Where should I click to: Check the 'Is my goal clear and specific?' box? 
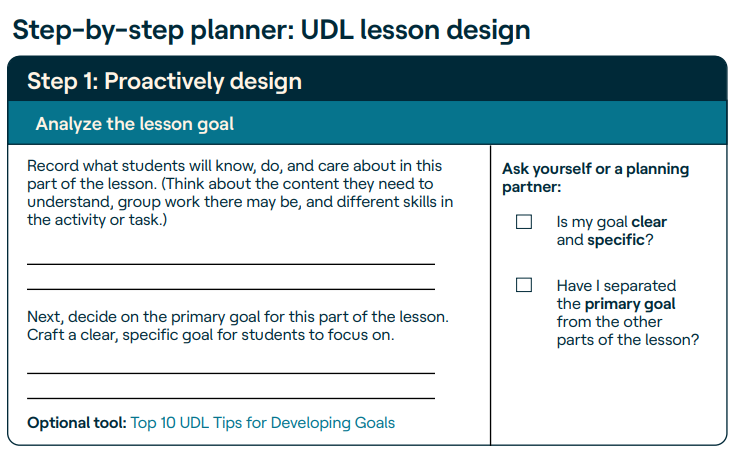[x=524, y=222]
